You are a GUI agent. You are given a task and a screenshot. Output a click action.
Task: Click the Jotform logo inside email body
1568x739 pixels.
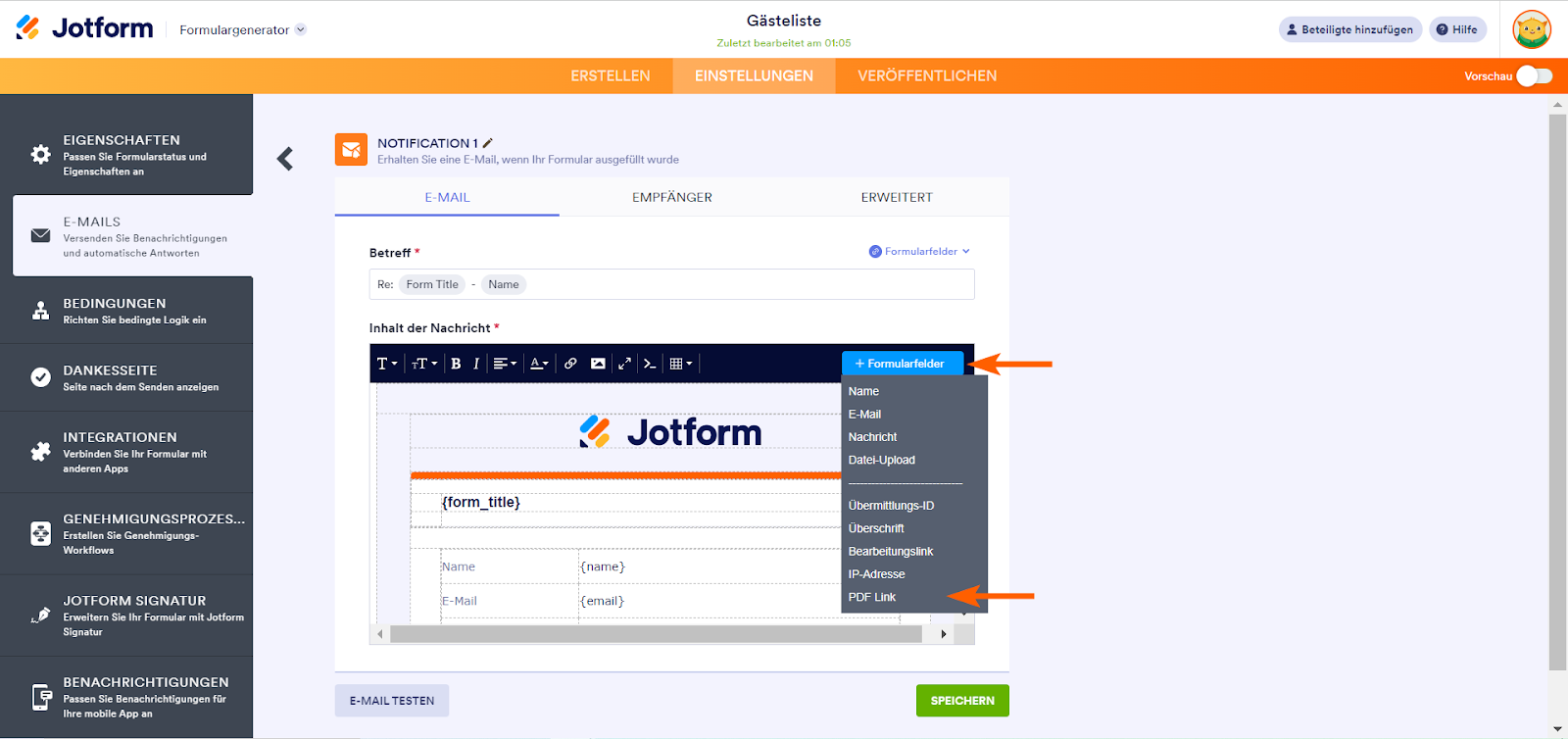[x=670, y=432]
